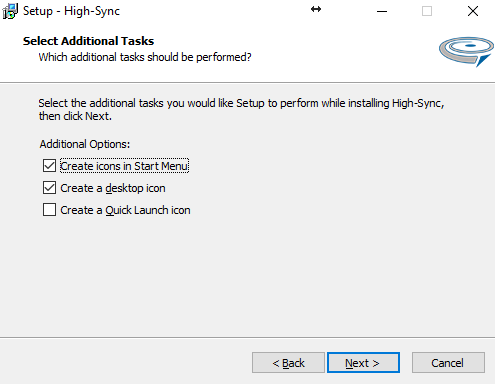
Task: Click the 'Create a desktop icon' label text
Action: point(113,188)
